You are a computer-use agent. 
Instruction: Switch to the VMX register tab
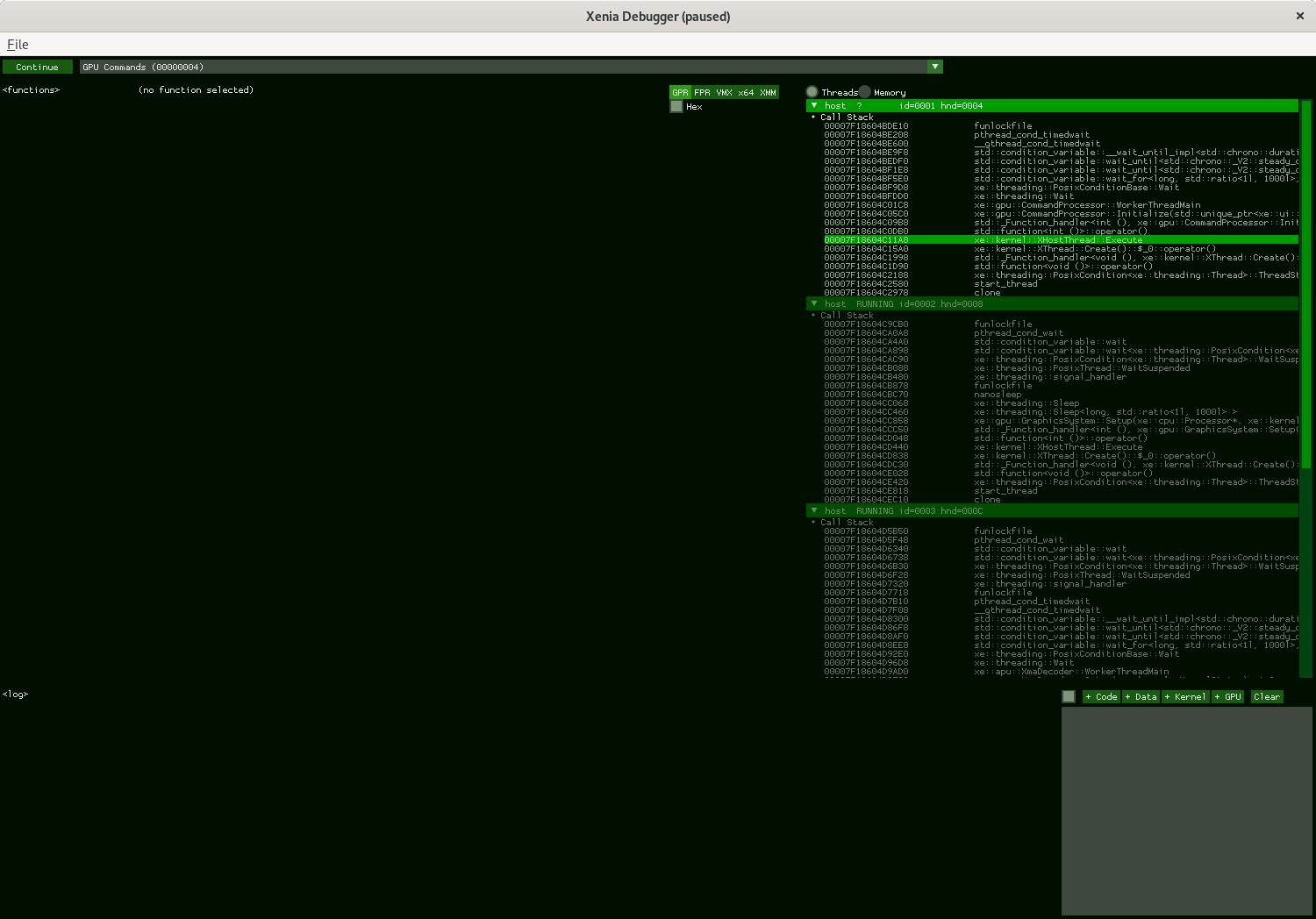tap(724, 92)
